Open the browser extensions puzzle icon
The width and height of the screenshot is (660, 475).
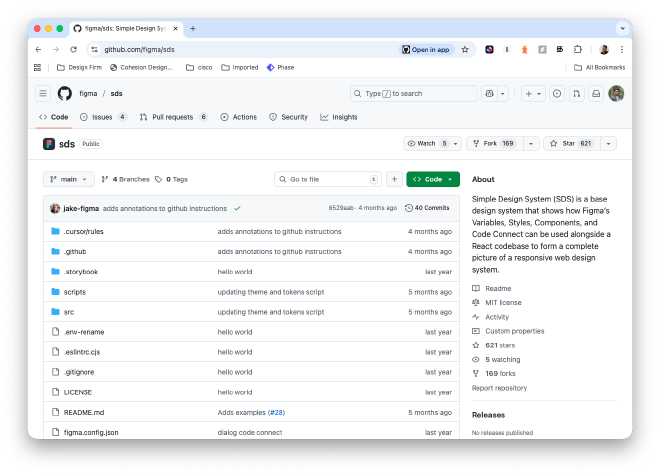578,50
